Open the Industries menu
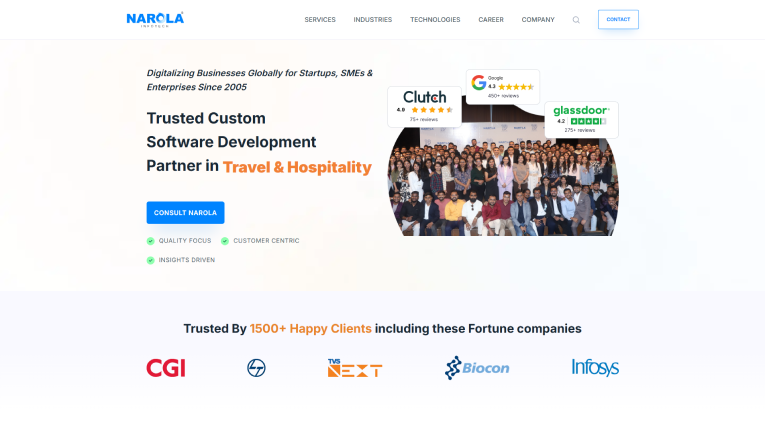Viewport: 765px width, 433px height. tap(373, 20)
